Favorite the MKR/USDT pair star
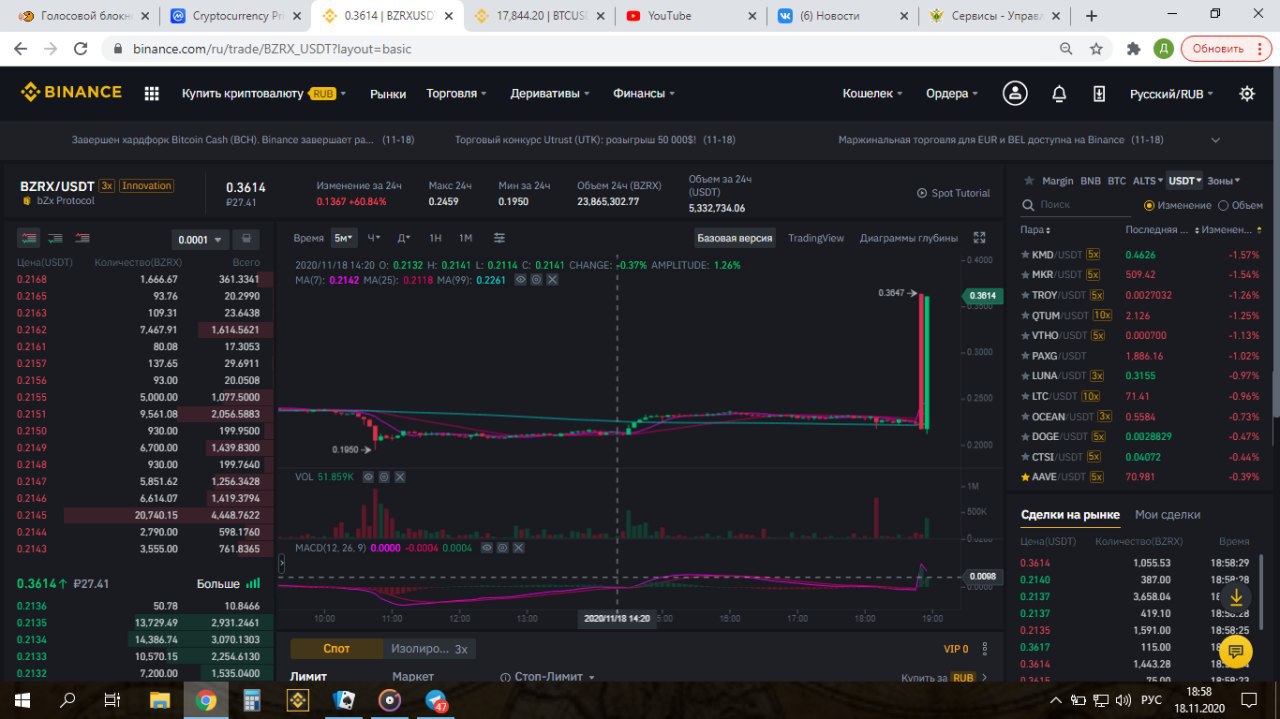This screenshot has height=719, width=1280. (x=1025, y=275)
